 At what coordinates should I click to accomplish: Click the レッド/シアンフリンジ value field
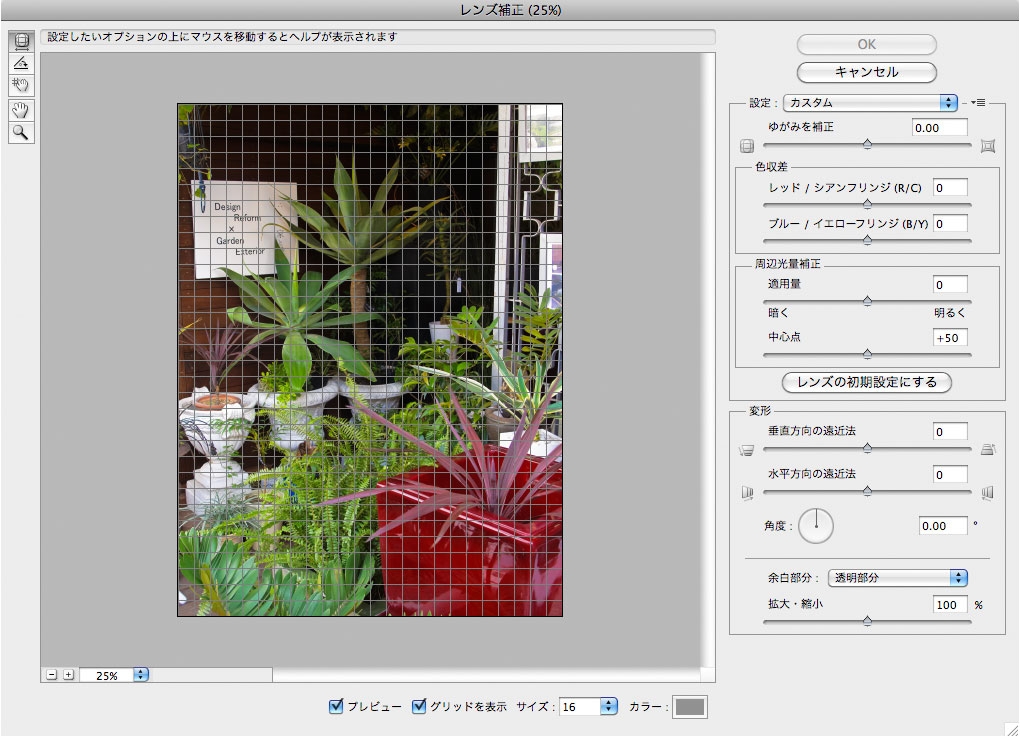[950, 187]
